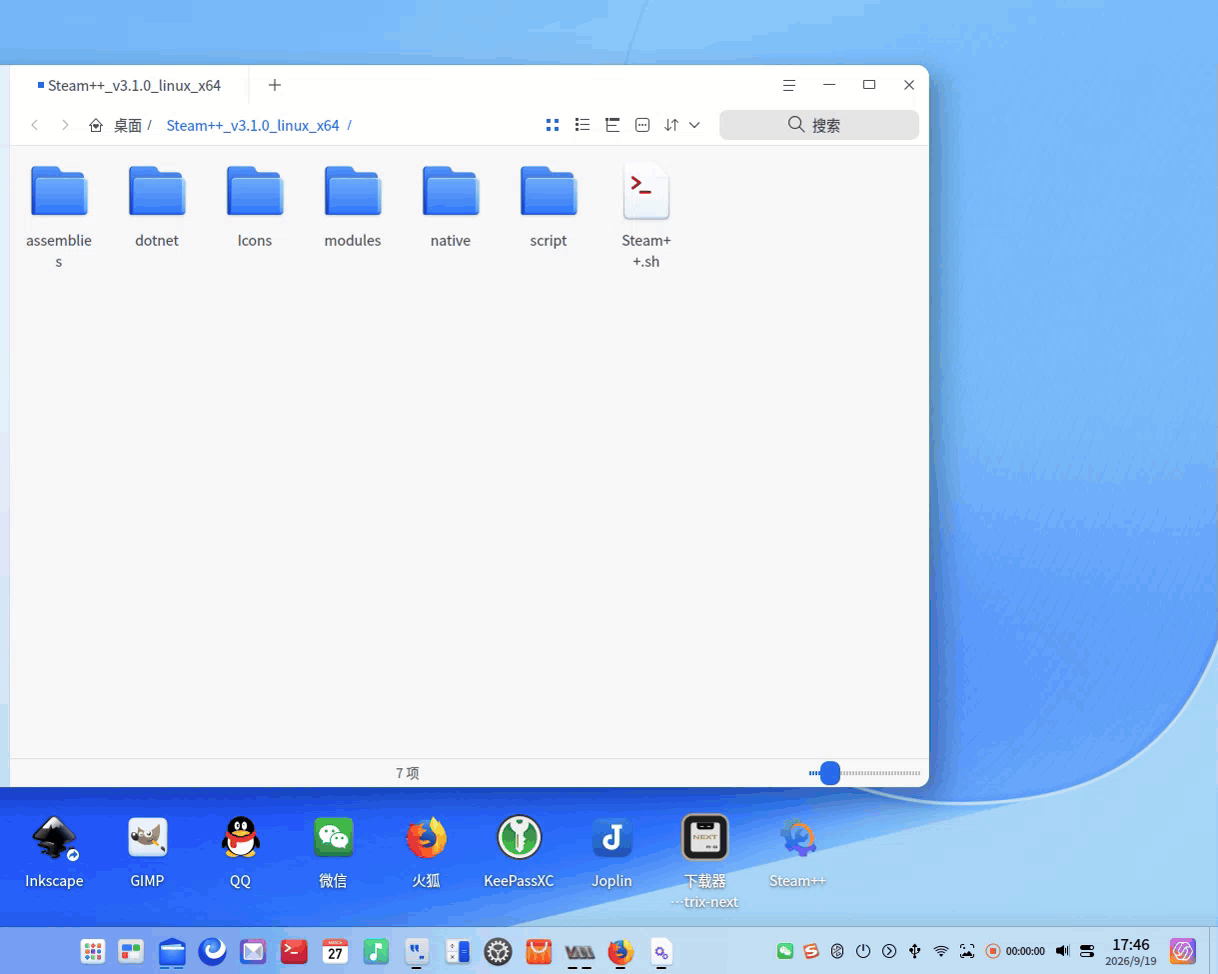Expand the toolbar chevron dropdown
1218x974 pixels.
694,125
